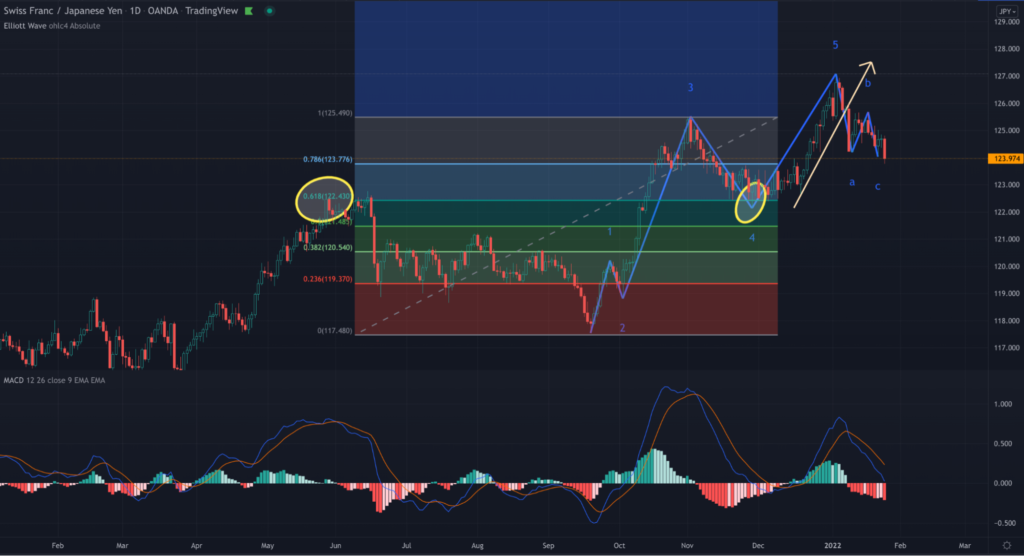The height and width of the screenshot is (556, 1024).
Task: Click the Apr label on time axis
Action: pos(197,546)
